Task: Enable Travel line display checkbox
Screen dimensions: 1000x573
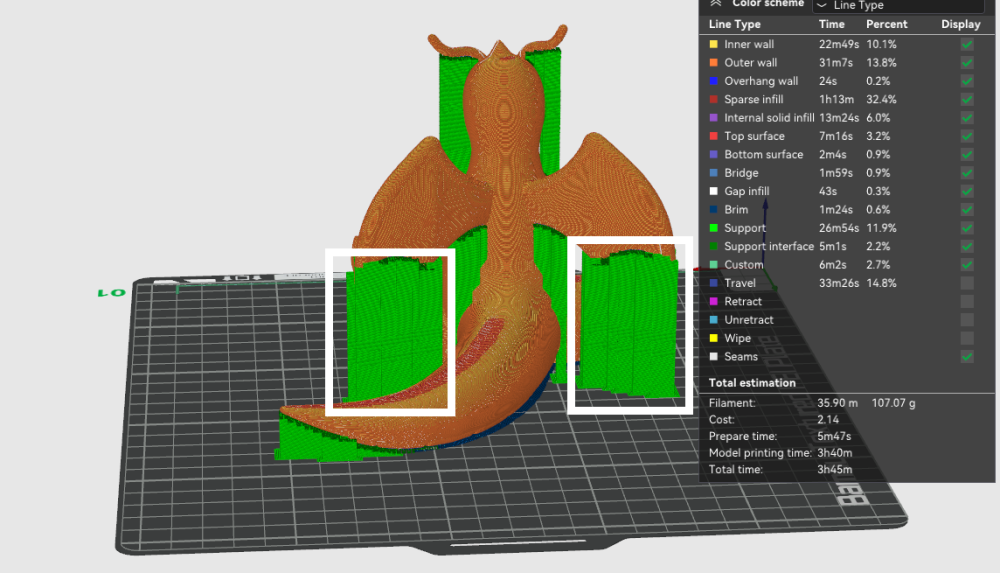Action: click(967, 283)
